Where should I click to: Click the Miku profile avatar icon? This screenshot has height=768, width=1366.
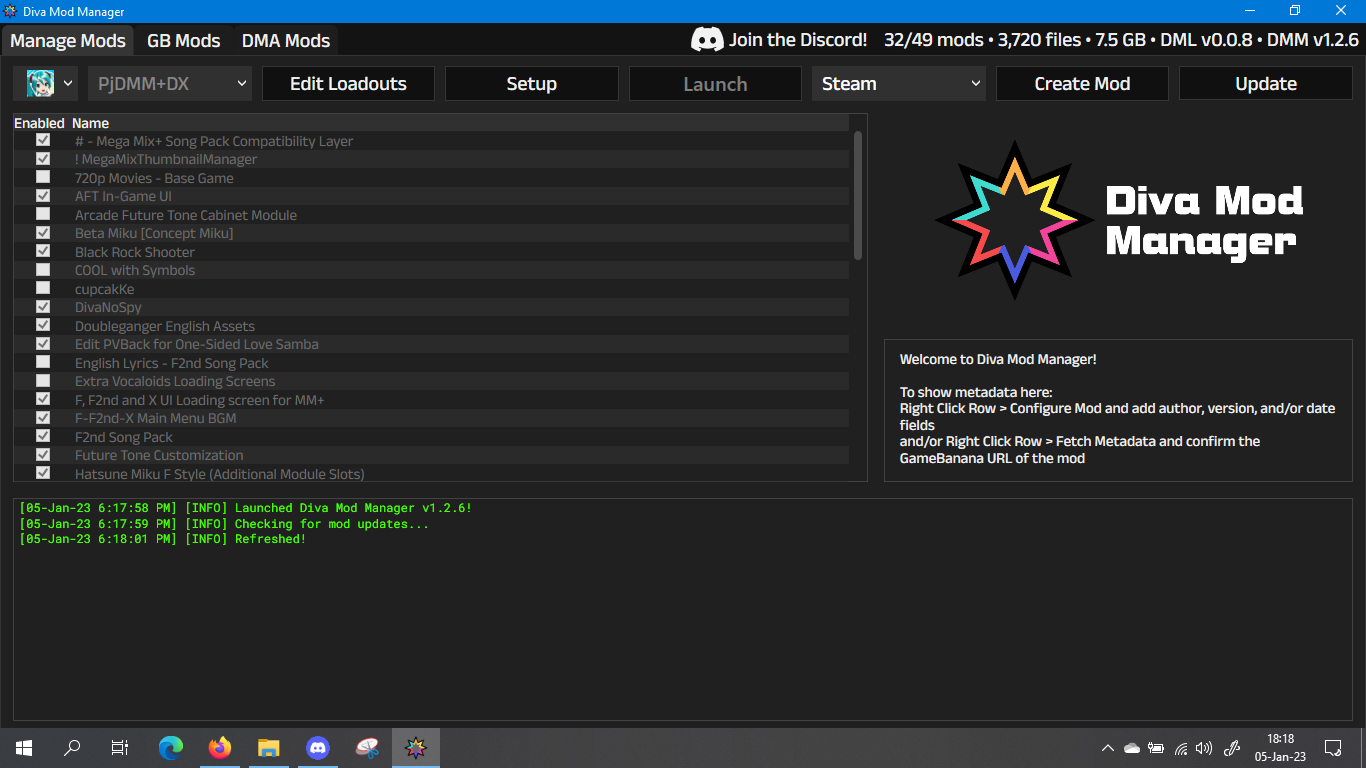pyautogui.click(x=39, y=83)
